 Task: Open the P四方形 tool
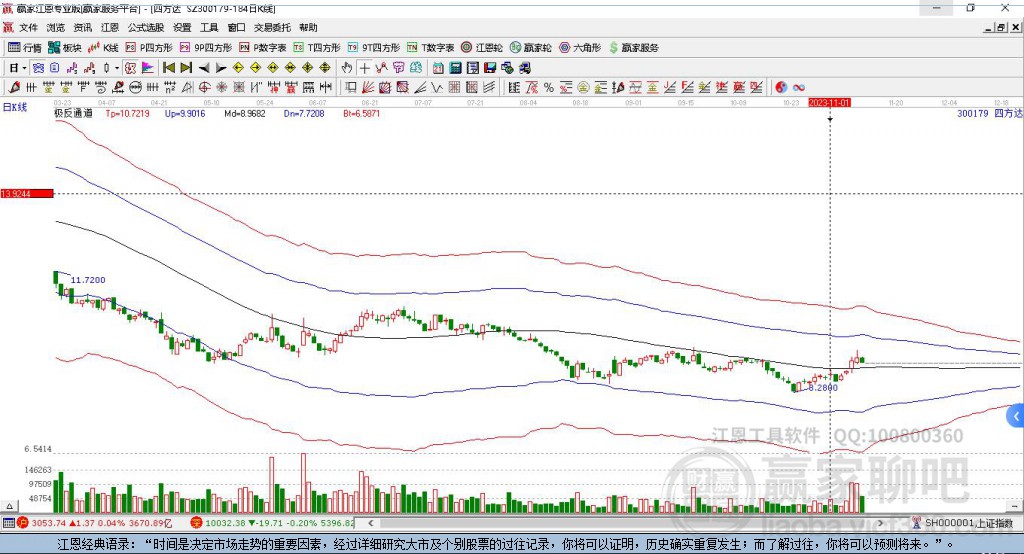149,48
